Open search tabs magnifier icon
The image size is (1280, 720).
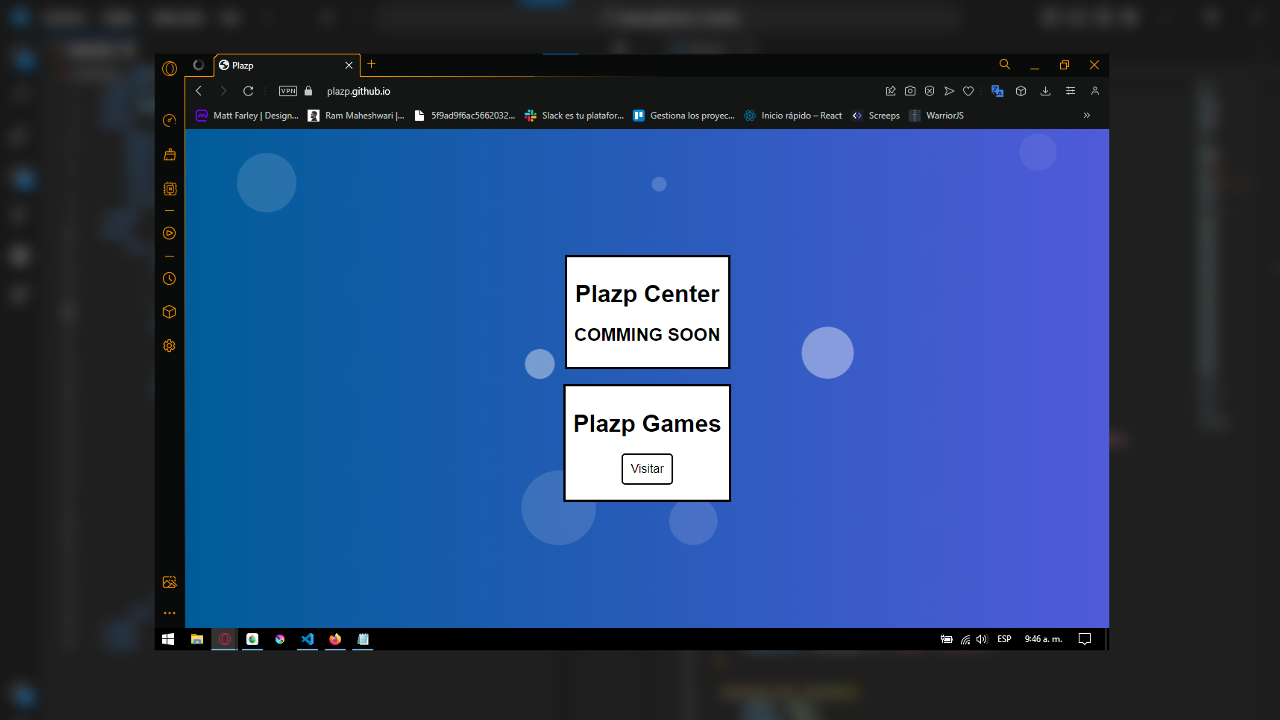[x=1005, y=65]
